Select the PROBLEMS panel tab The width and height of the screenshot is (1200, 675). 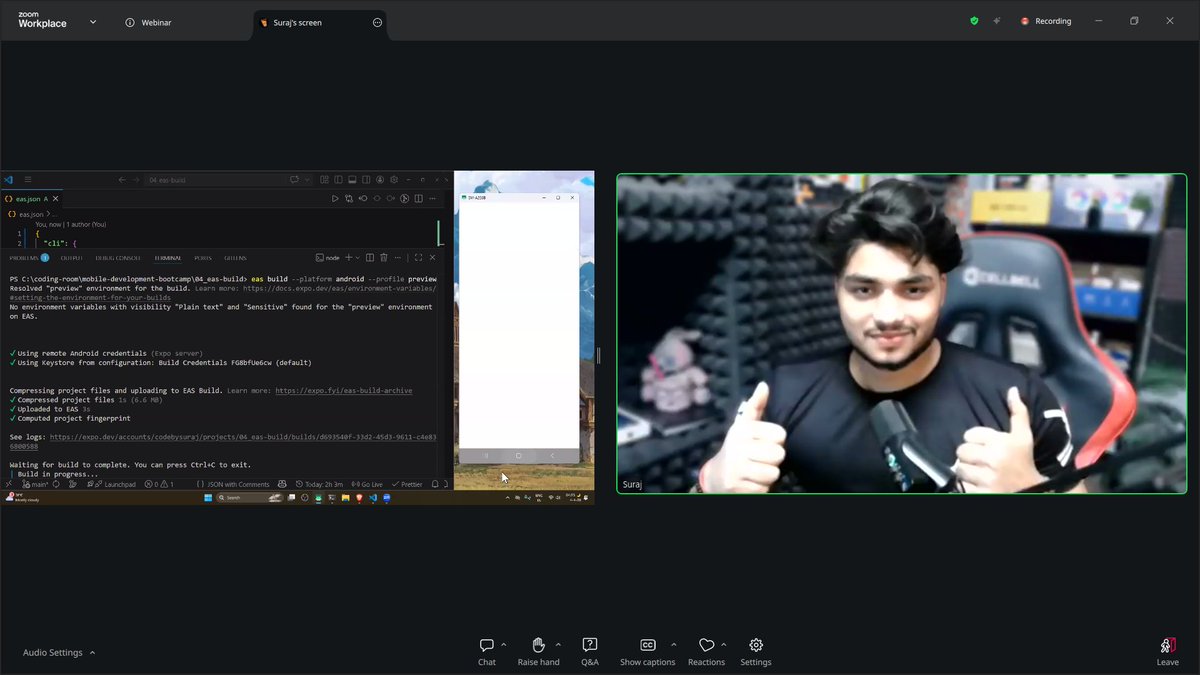pyautogui.click(x=25, y=257)
